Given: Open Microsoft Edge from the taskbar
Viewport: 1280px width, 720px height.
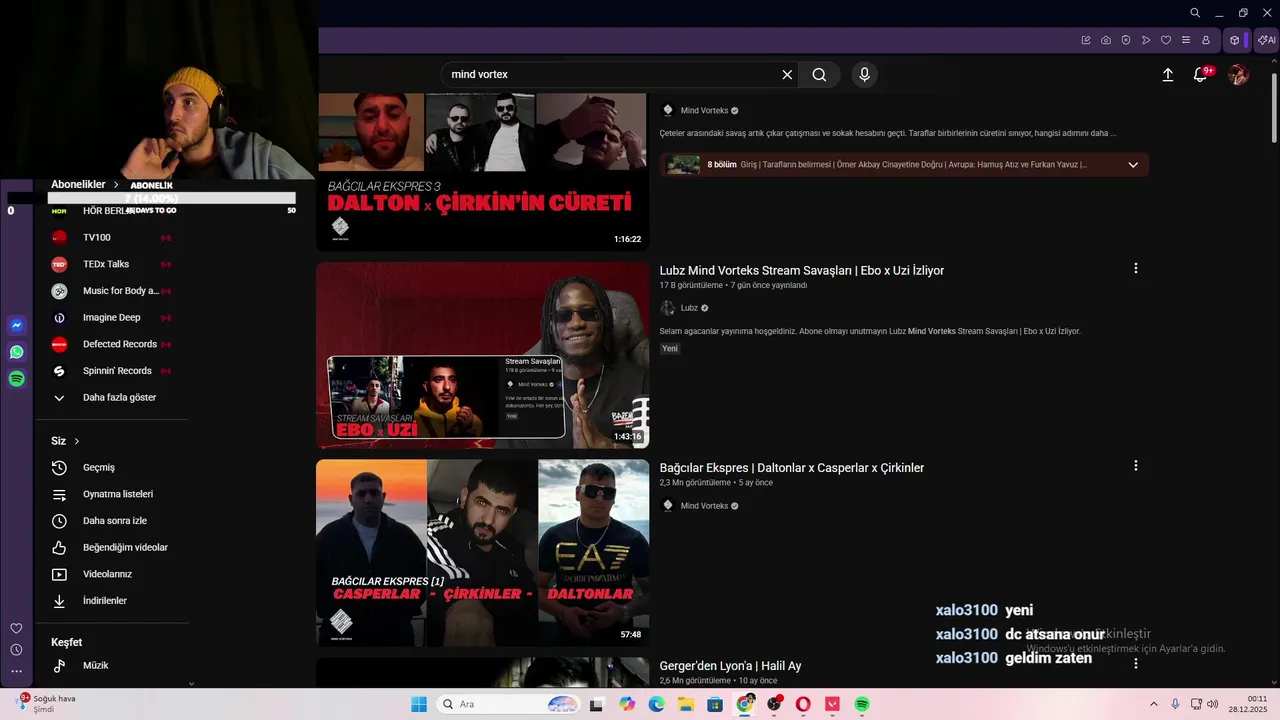Looking at the screenshot, I should tap(657, 704).
